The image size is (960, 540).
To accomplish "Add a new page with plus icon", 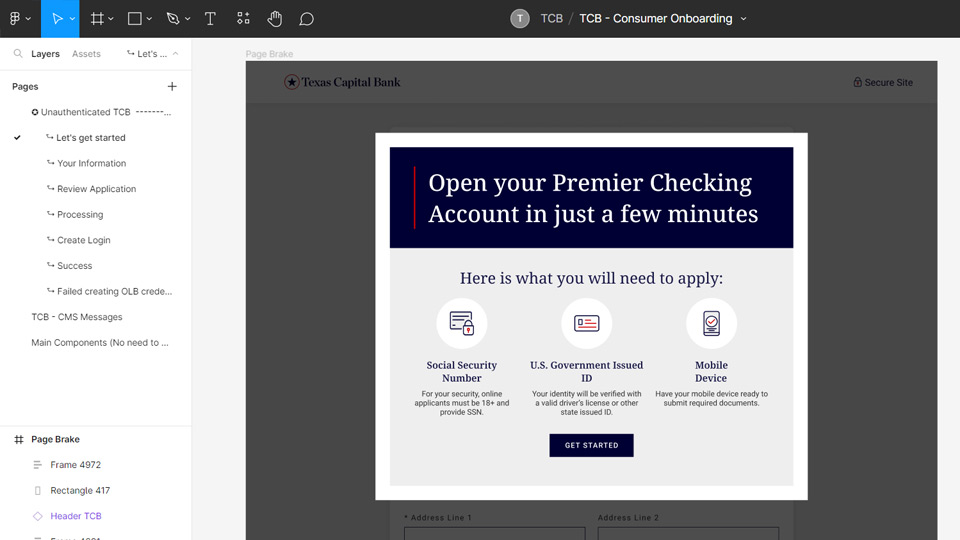I will (x=172, y=87).
